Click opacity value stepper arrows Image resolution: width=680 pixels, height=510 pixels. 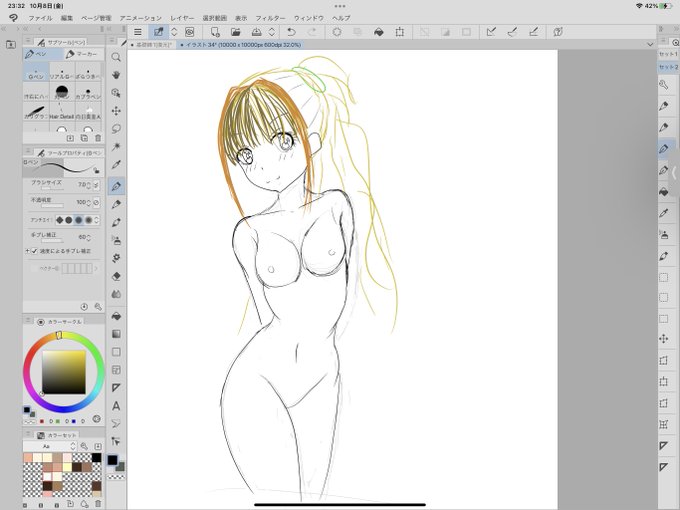(88, 203)
